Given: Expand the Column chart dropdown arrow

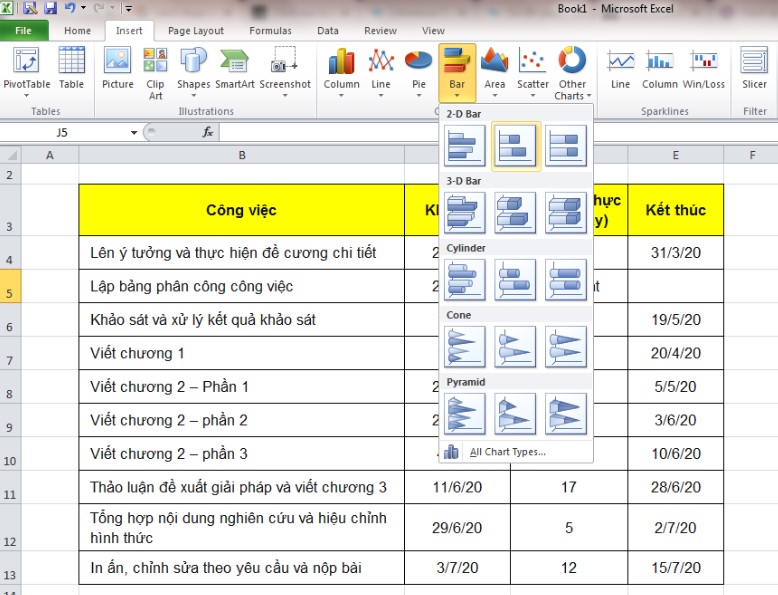Looking at the screenshot, I should pos(341,96).
